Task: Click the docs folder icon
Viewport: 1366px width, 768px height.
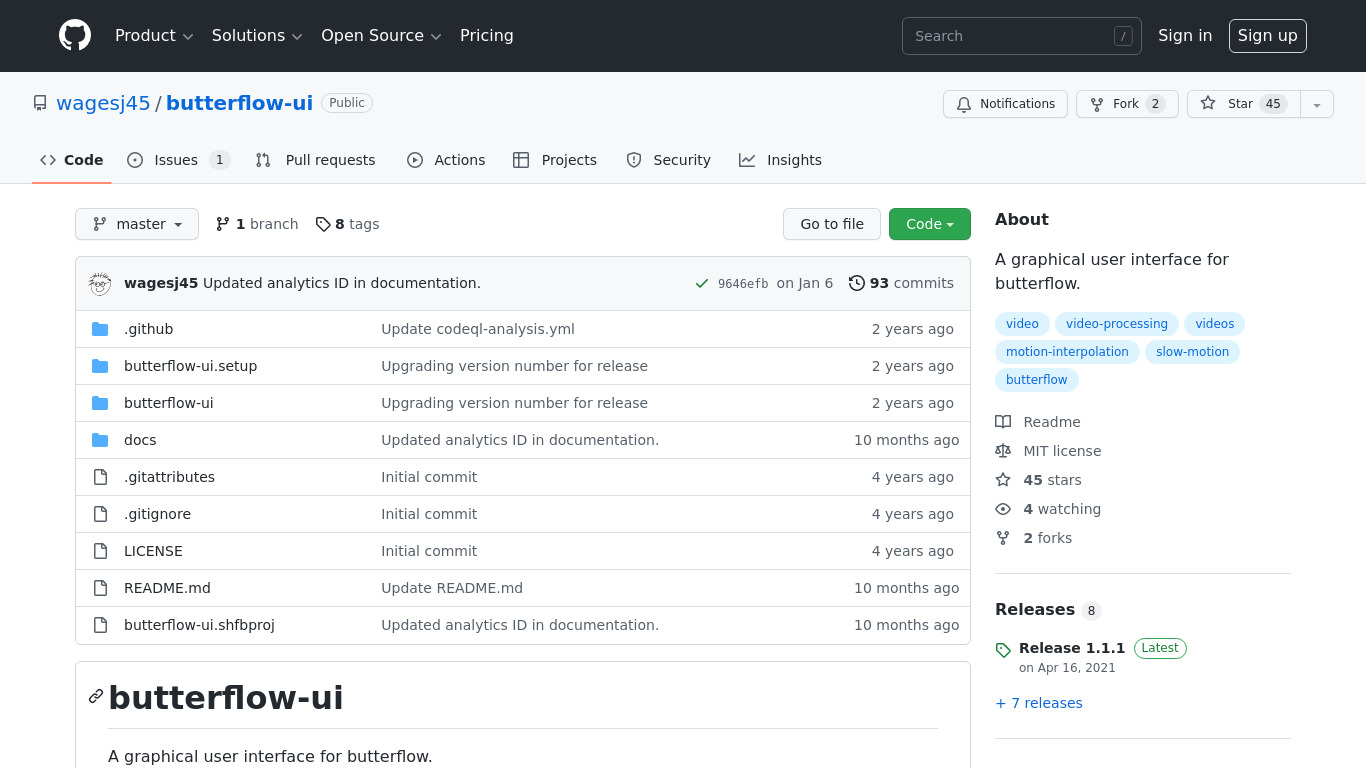Action: tap(100, 440)
